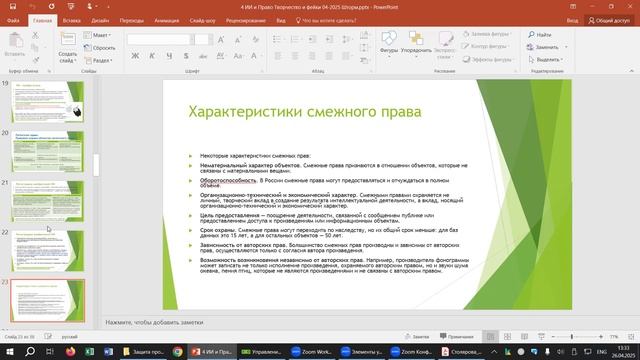Image resolution: width=640 pixels, height=360 pixels.
Task: Switch to Reading view in the status bar
Action: pyautogui.click(x=524, y=337)
